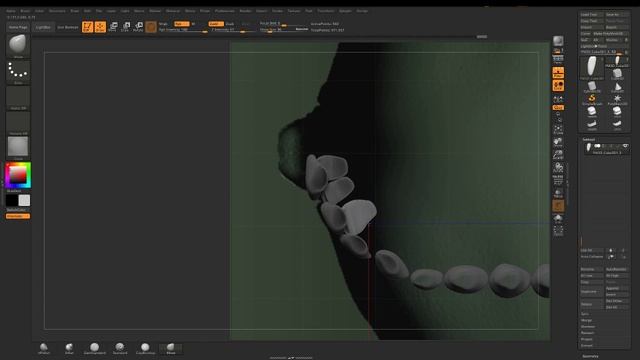
Task: Click the Frame view icon
Action: 558,130
